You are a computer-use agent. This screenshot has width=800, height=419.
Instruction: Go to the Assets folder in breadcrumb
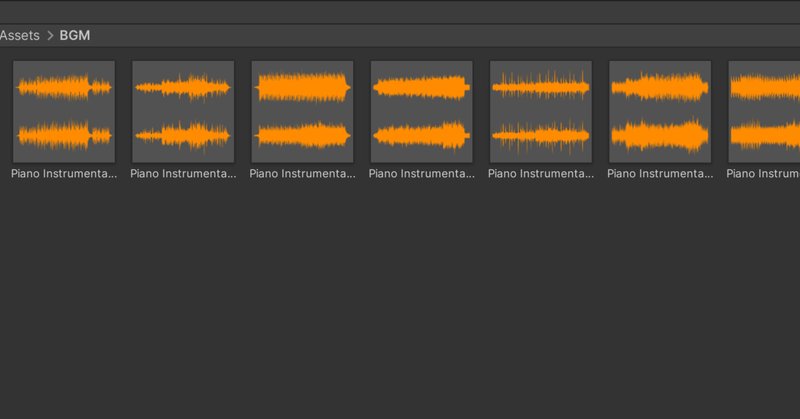click(19, 35)
